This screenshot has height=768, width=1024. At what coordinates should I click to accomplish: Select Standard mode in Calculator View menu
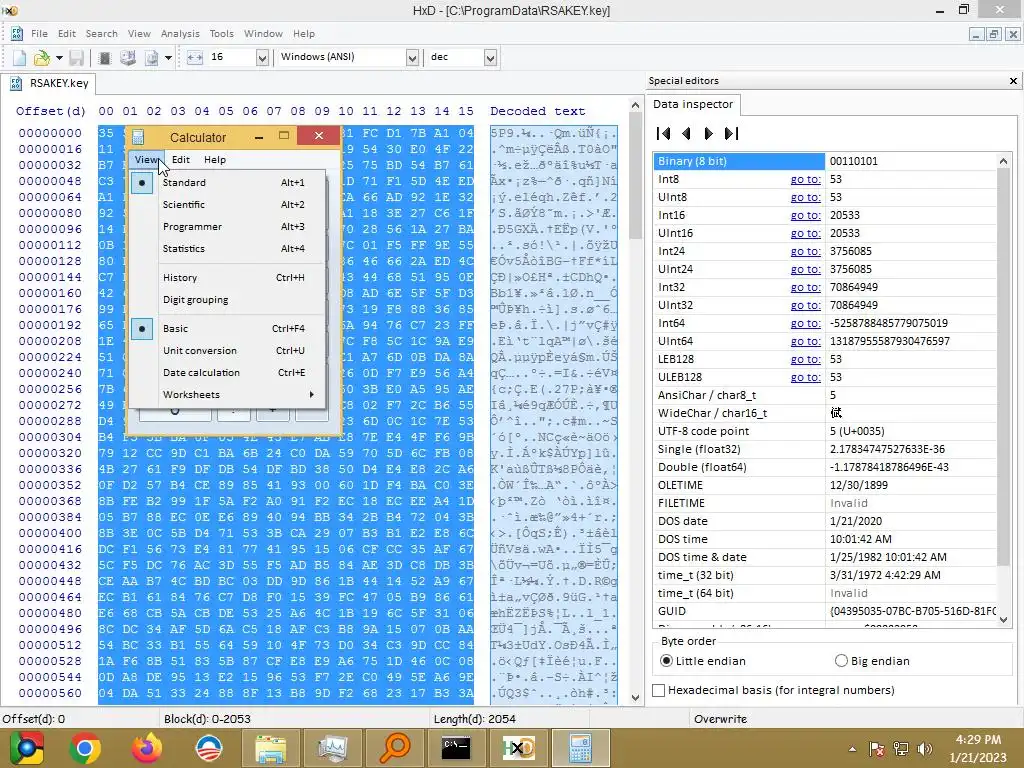click(x=227, y=182)
